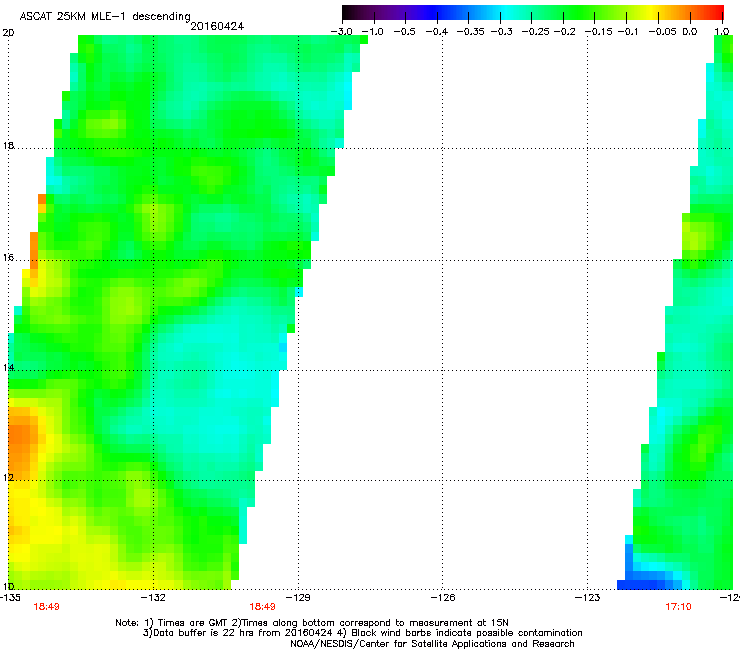Click the -0.1 color scale label
The height and width of the screenshot is (650, 740).
pyautogui.click(x=628, y=32)
